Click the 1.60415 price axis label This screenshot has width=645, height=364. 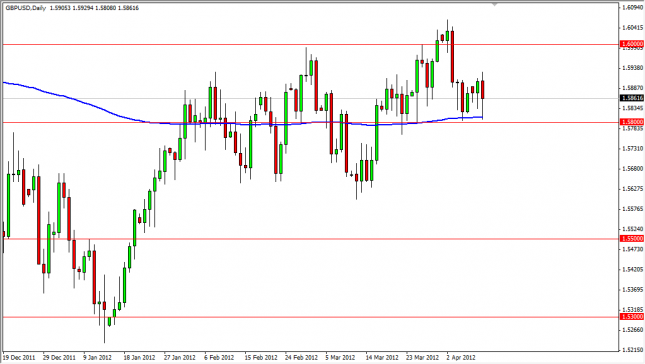pyautogui.click(x=633, y=28)
